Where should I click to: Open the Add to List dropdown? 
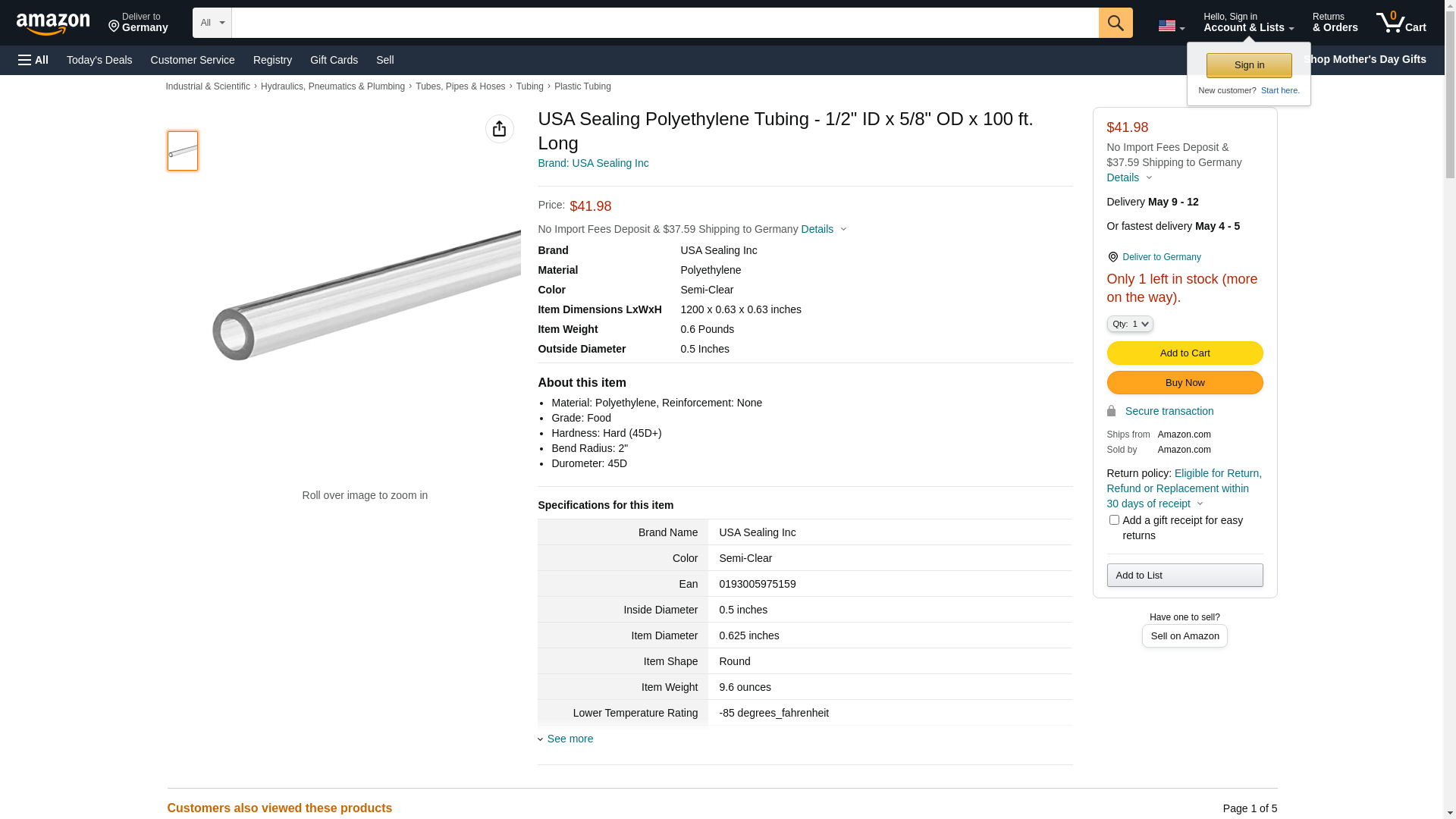(x=1185, y=576)
